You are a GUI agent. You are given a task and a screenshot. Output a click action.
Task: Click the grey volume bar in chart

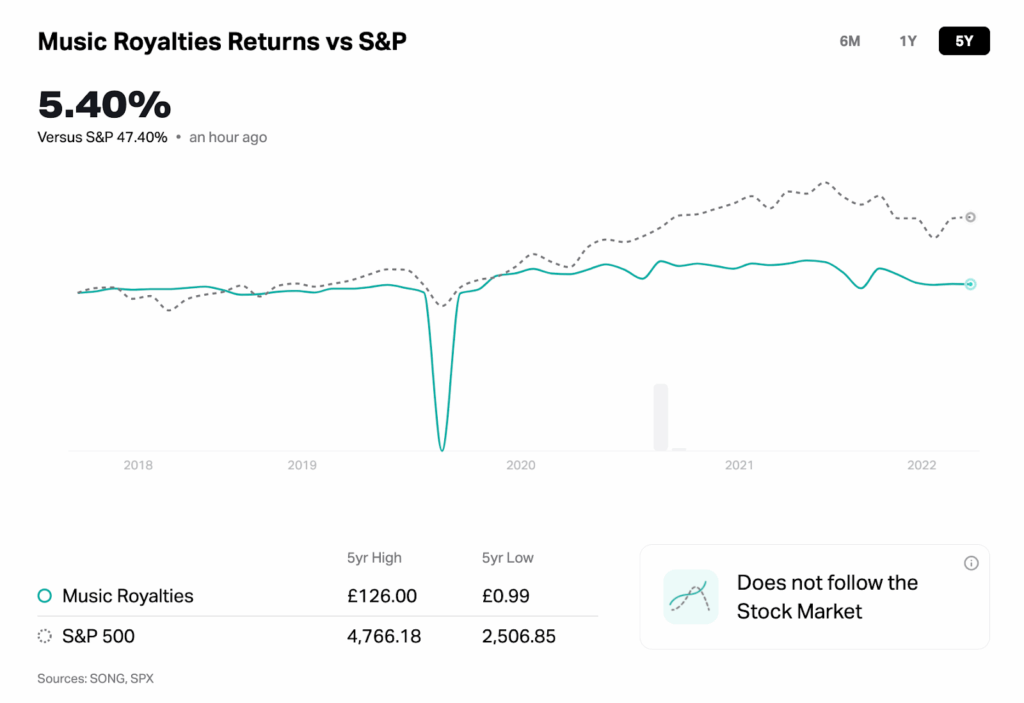click(660, 417)
